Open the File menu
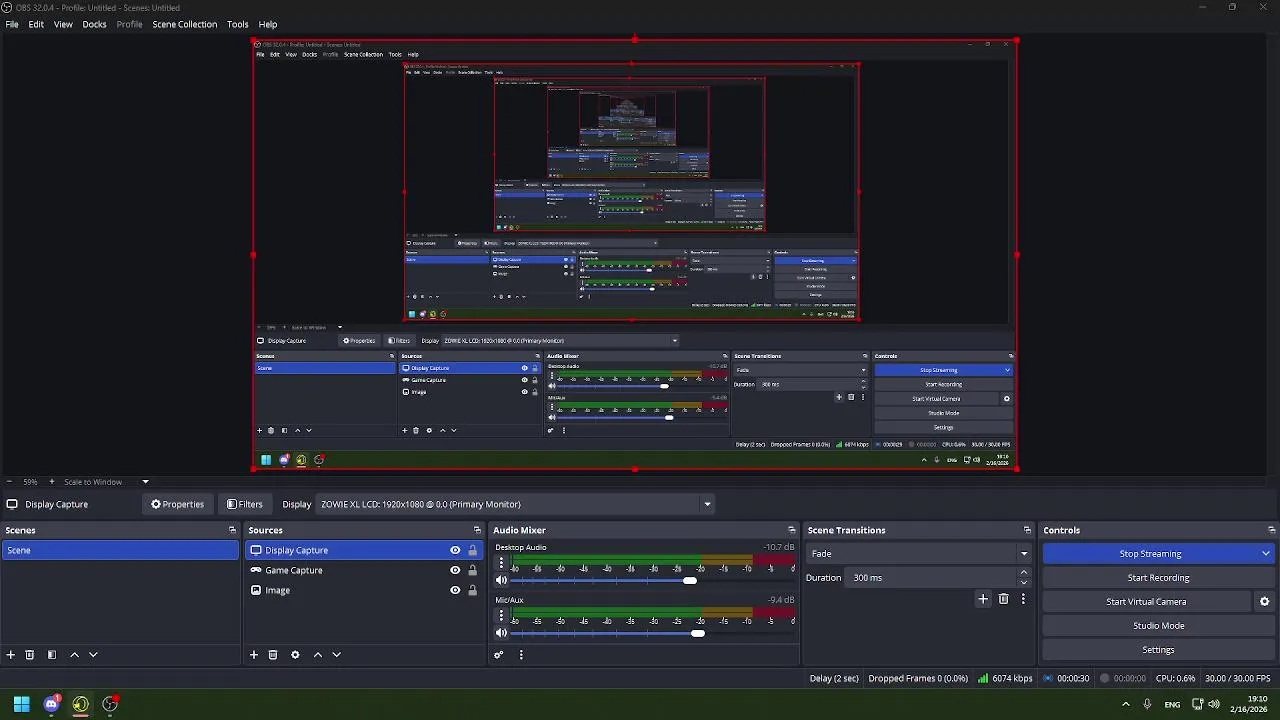1280x720 pixels. (x=12, y=24)
